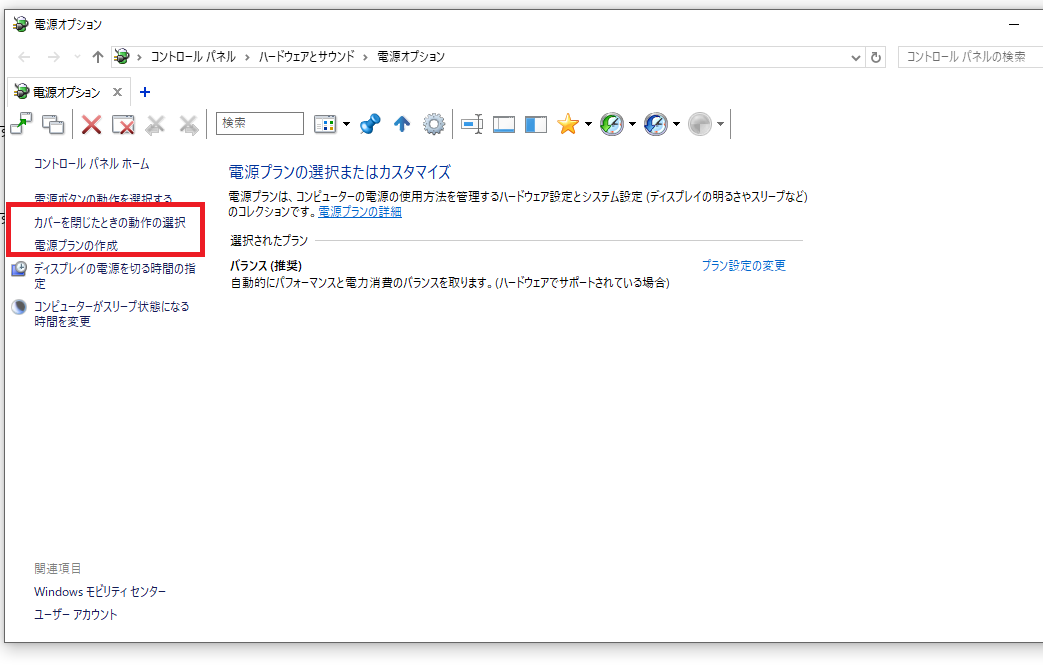Click the 関連項目 label
1043x667 pixels.
point(57,569)
